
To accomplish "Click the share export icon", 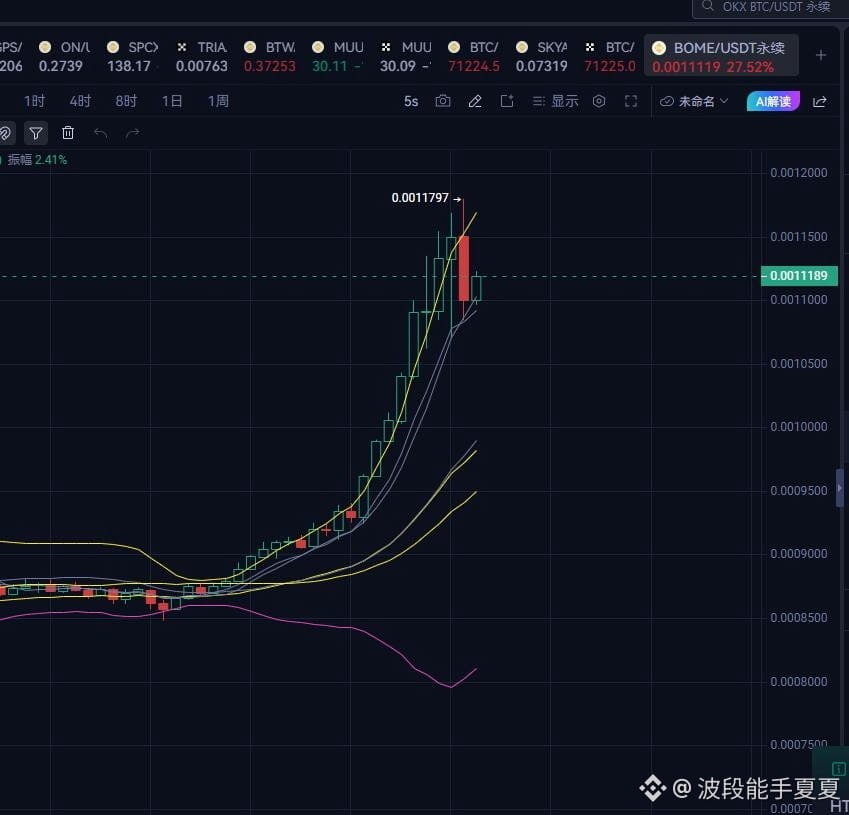I will pyautogui.click(x=820, y=101).
